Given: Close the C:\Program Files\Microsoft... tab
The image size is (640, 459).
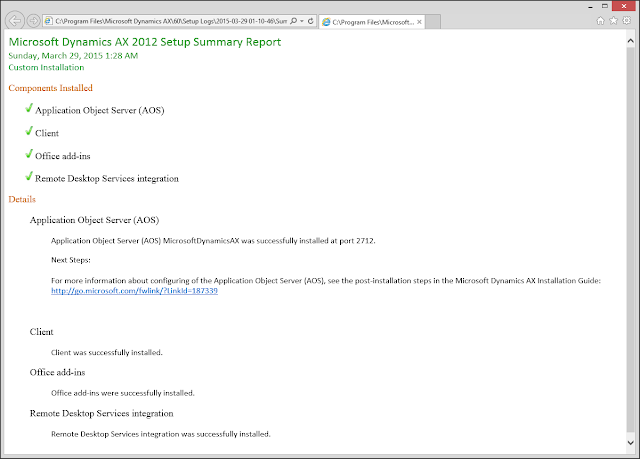Looking at the screenshot, I should pos(419,22).
